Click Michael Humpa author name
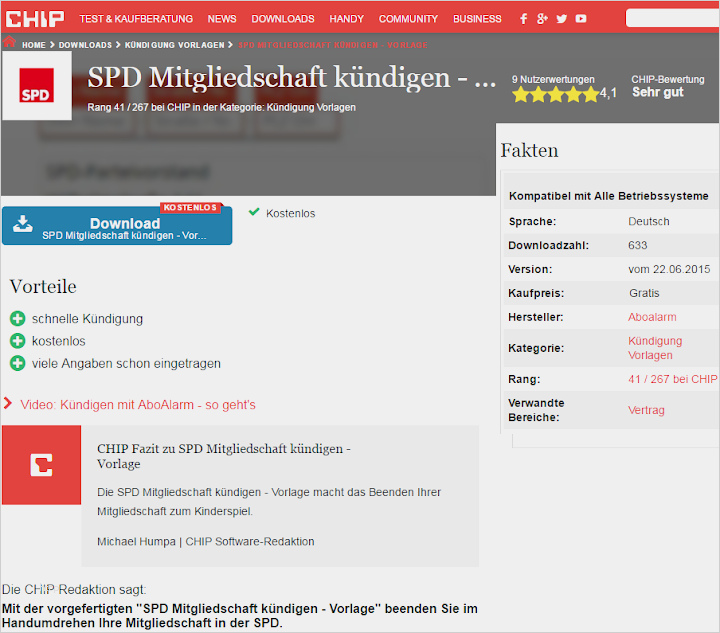Screen dimensions: 720x633 pyautogui.click(x=136, y=542)
